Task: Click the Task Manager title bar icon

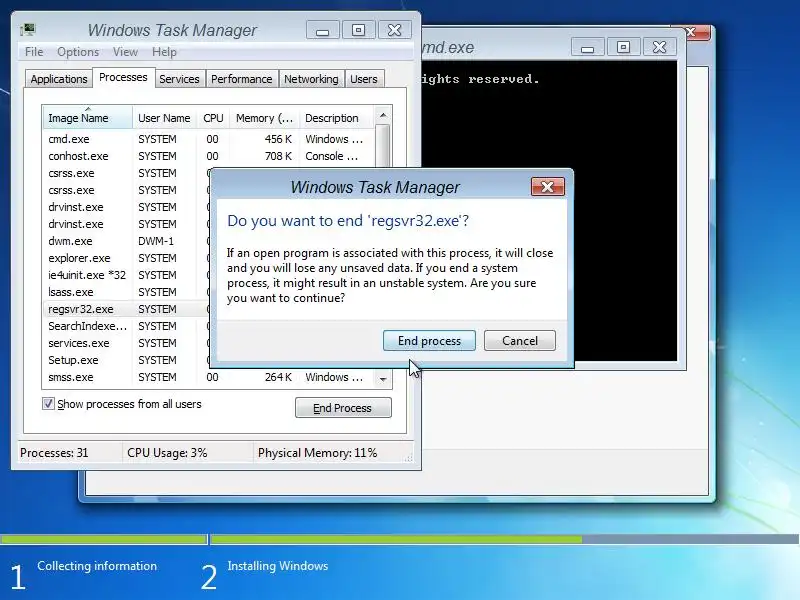Action: point(28,30)
